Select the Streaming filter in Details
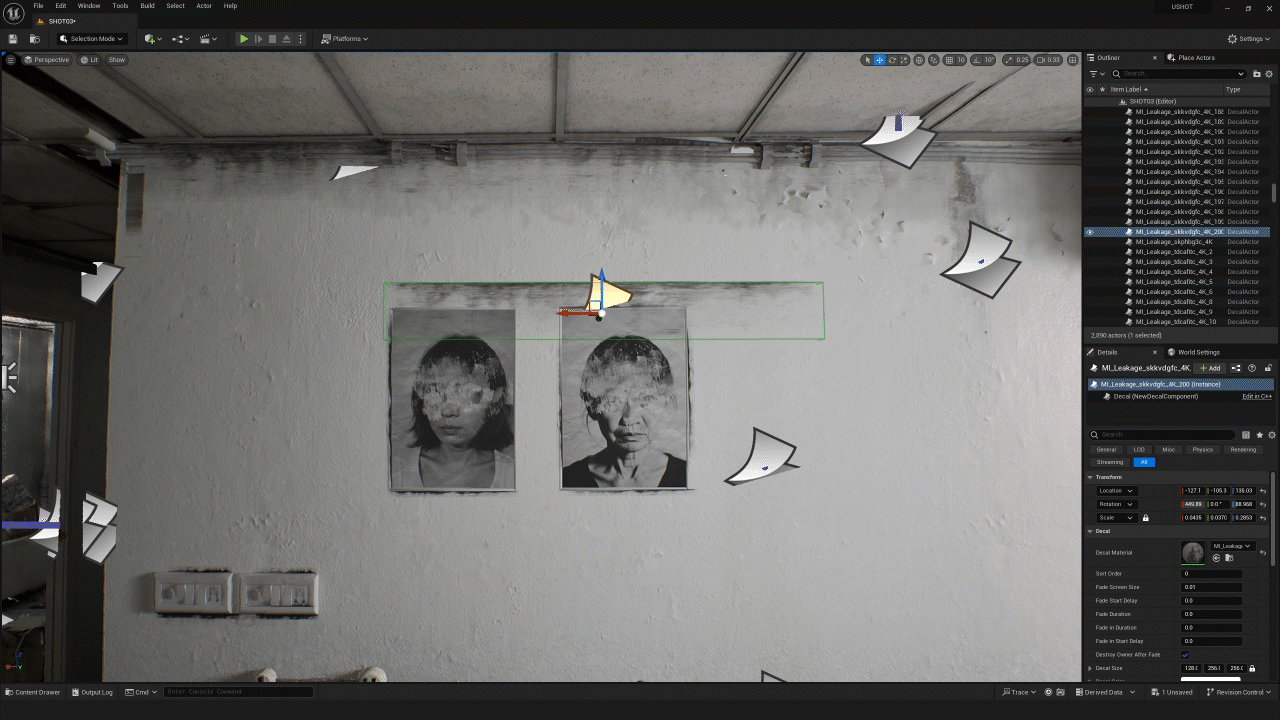The height and width of the screenshot is (720, 1280). (x=1110, y=462)
